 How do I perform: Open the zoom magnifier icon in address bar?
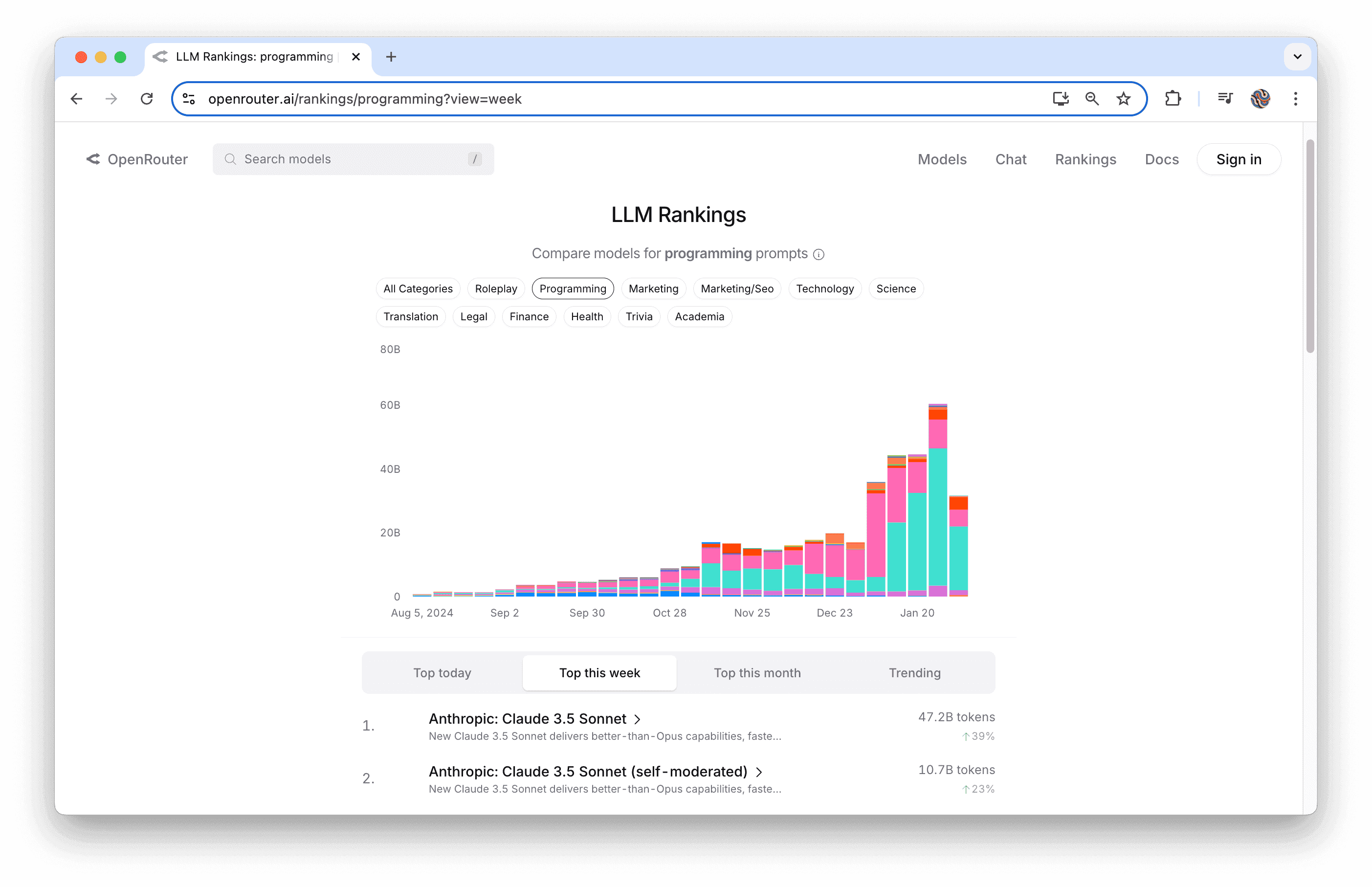pos(1091,99)
